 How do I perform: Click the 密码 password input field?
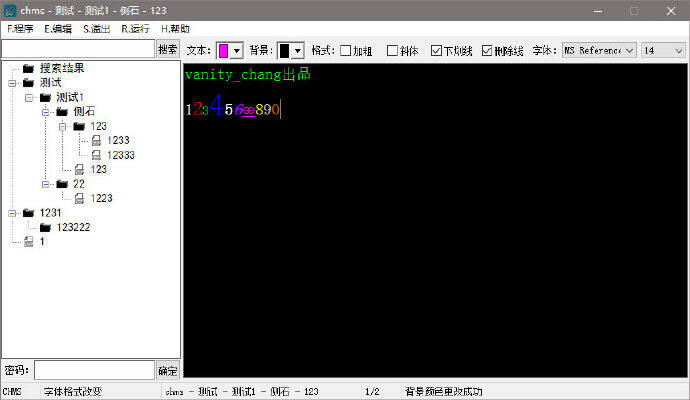(94, 370)
